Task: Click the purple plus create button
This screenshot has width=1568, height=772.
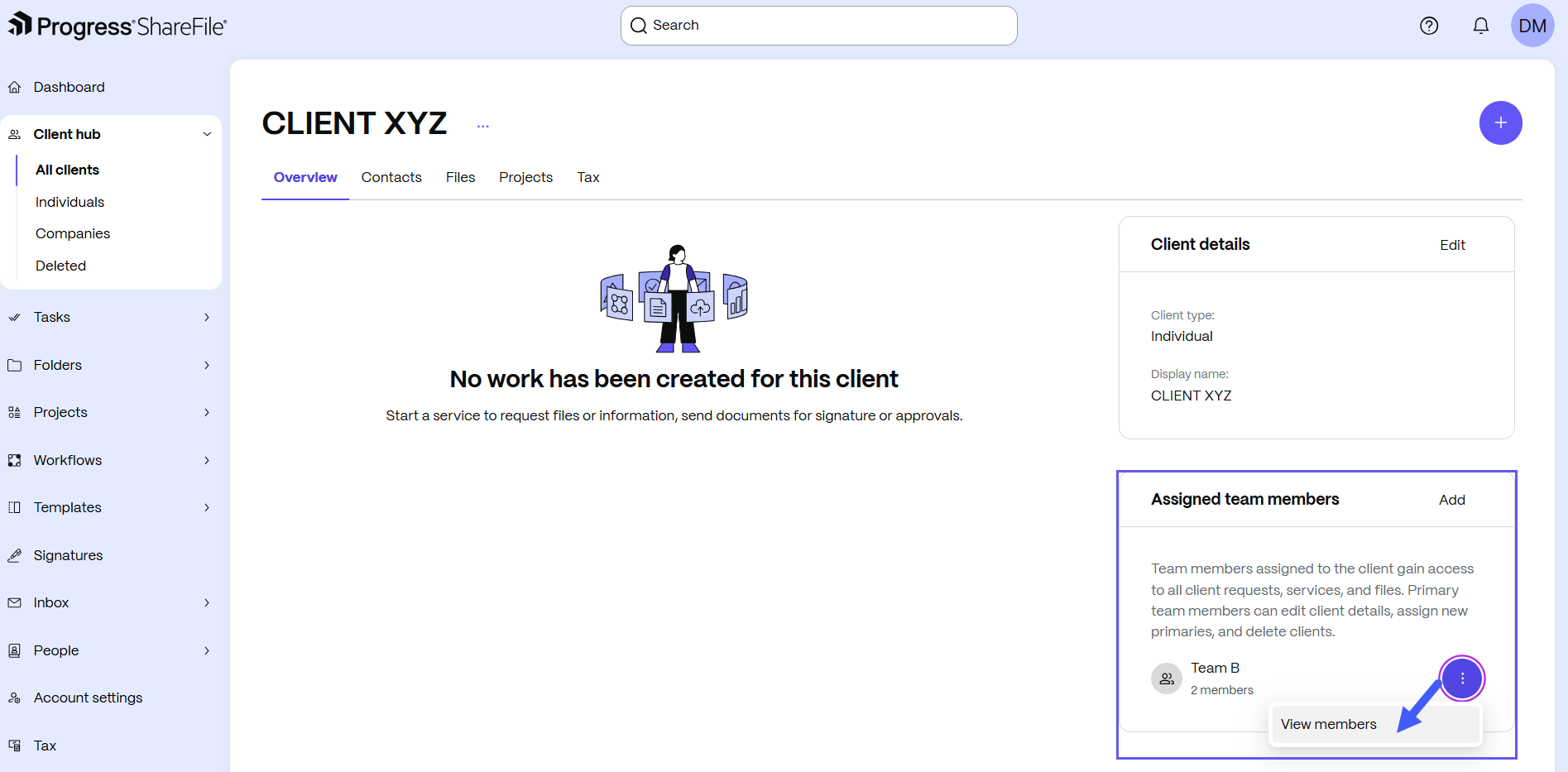Action: point(1500,123)
